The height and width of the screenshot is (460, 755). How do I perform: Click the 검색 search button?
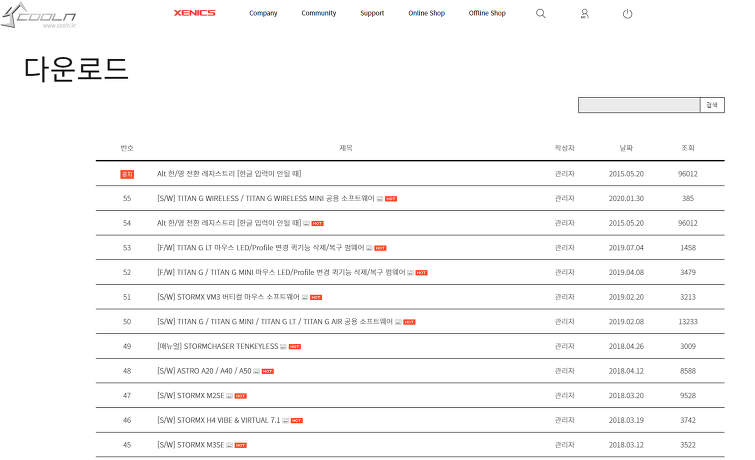click(712, 105)
